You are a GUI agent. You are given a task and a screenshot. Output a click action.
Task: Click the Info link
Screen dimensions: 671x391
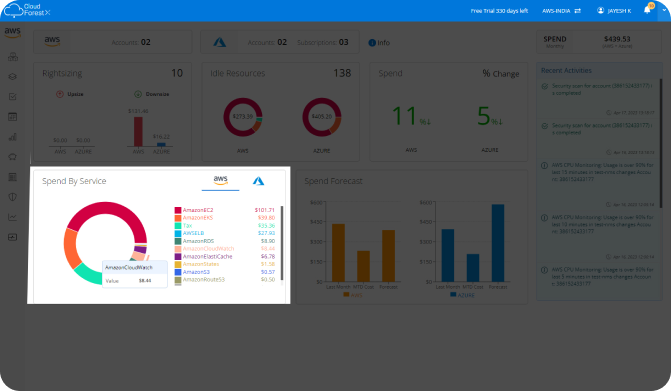pos(383,43)
